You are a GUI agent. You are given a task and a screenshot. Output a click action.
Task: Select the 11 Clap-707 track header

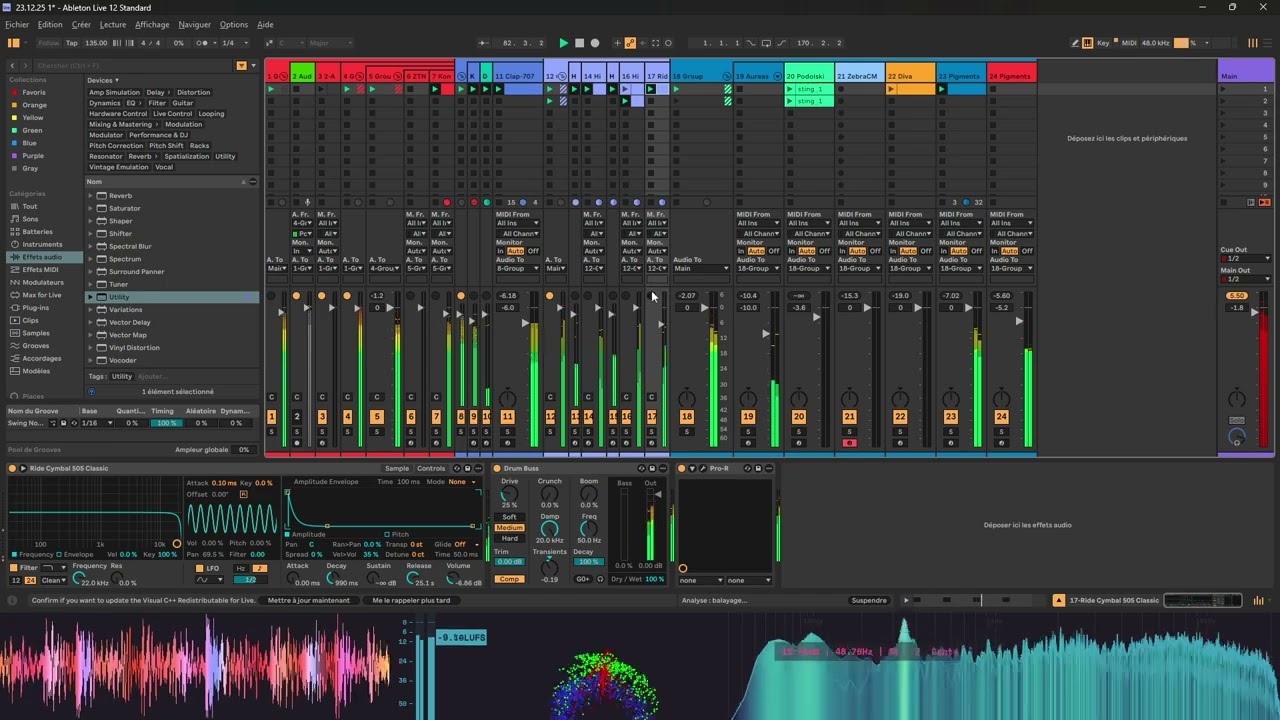point(517,76)
